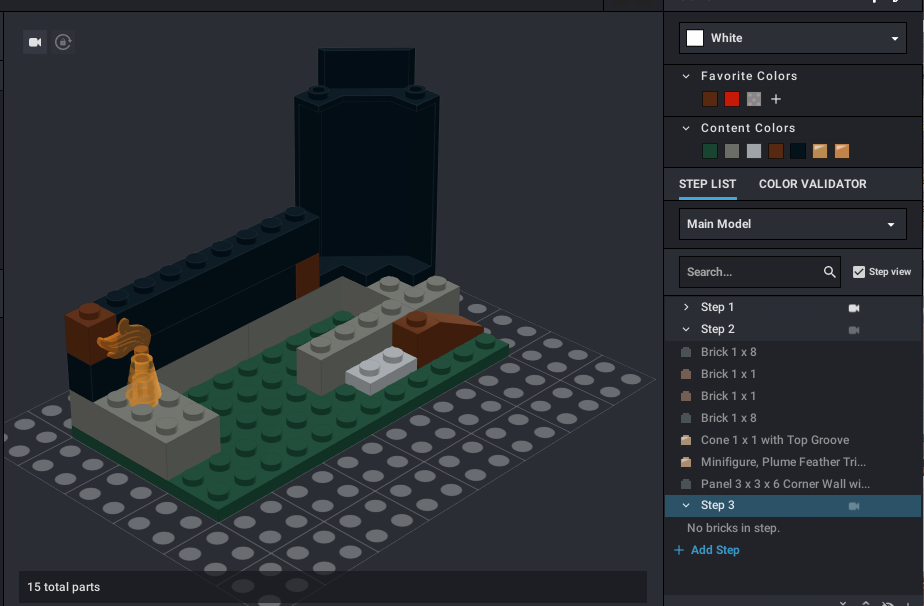The width and height of the screenshot is (924, 606).
Task: Select the light gray content color swatch
Action: (x=754, y=151)
